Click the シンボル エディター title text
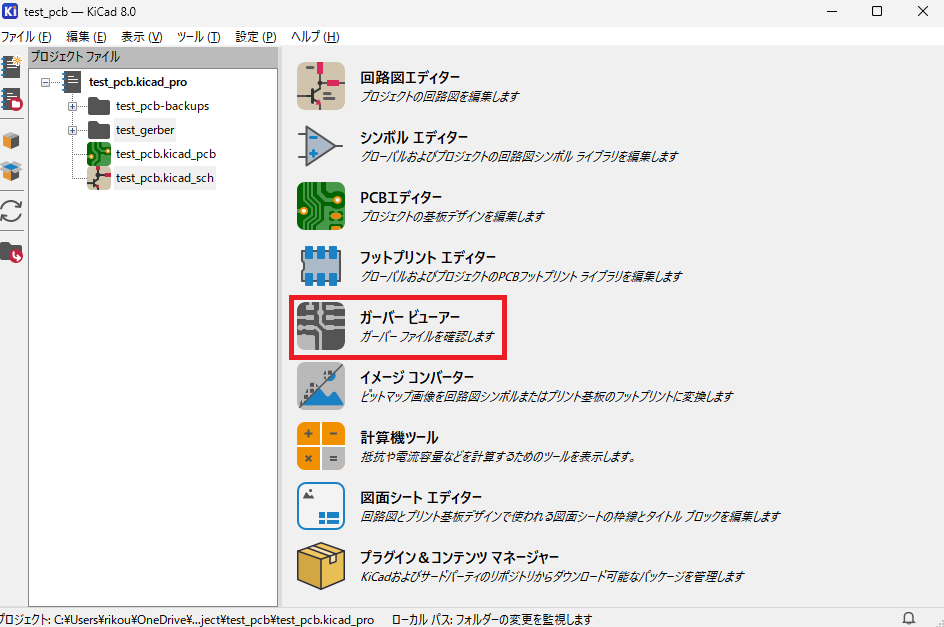The height and width of the screenshot is (627, 944). (x=414, y=137)
